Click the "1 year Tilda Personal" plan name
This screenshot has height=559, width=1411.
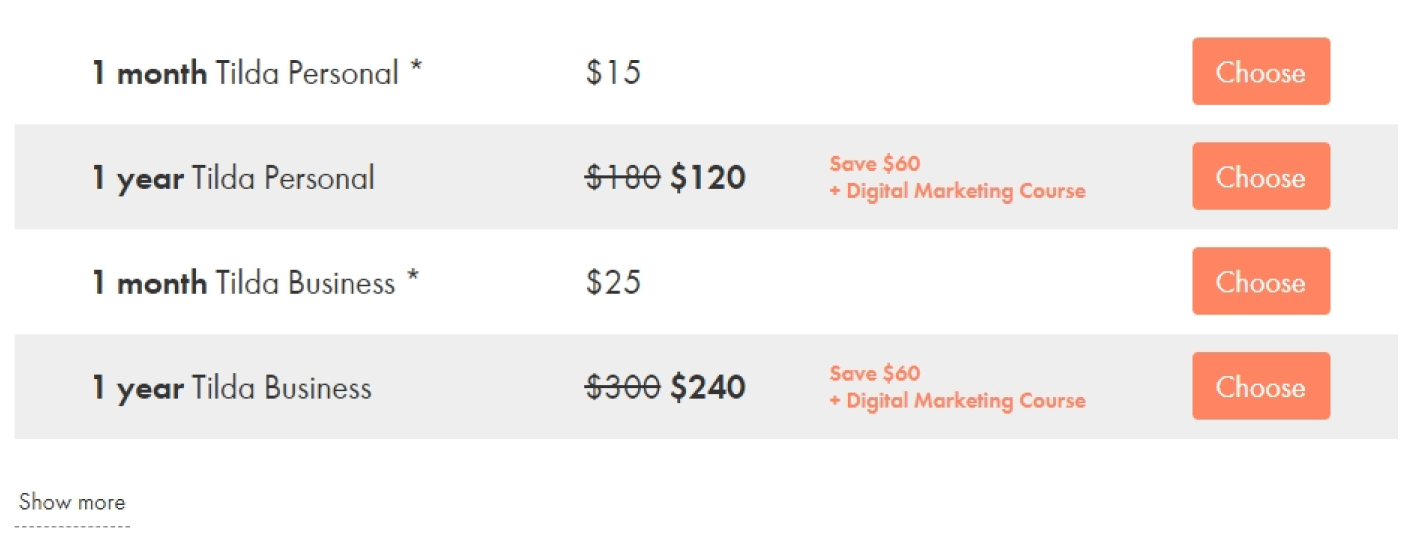point(233,178)
